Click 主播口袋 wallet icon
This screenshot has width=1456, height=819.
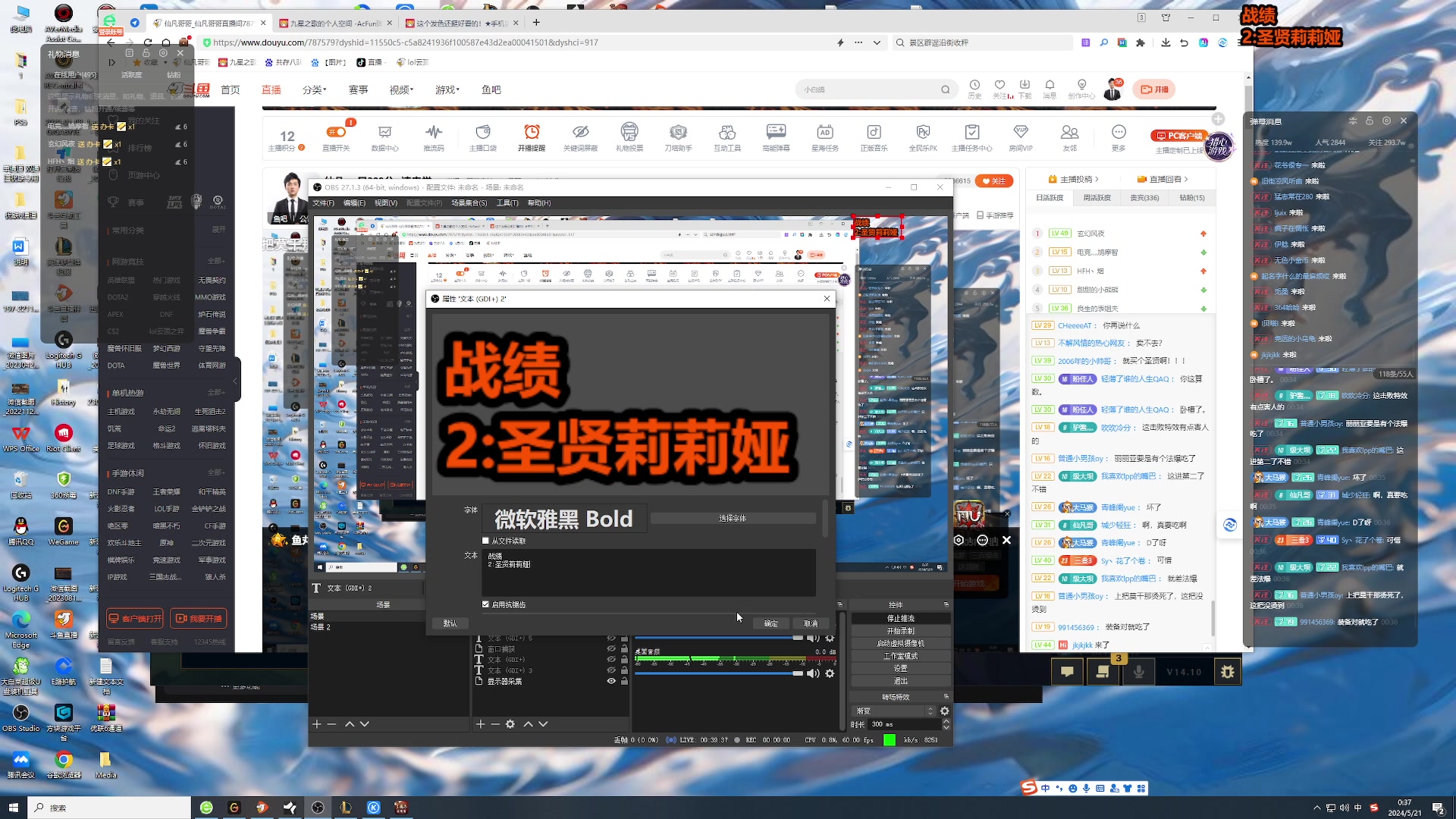coord(483,133)
